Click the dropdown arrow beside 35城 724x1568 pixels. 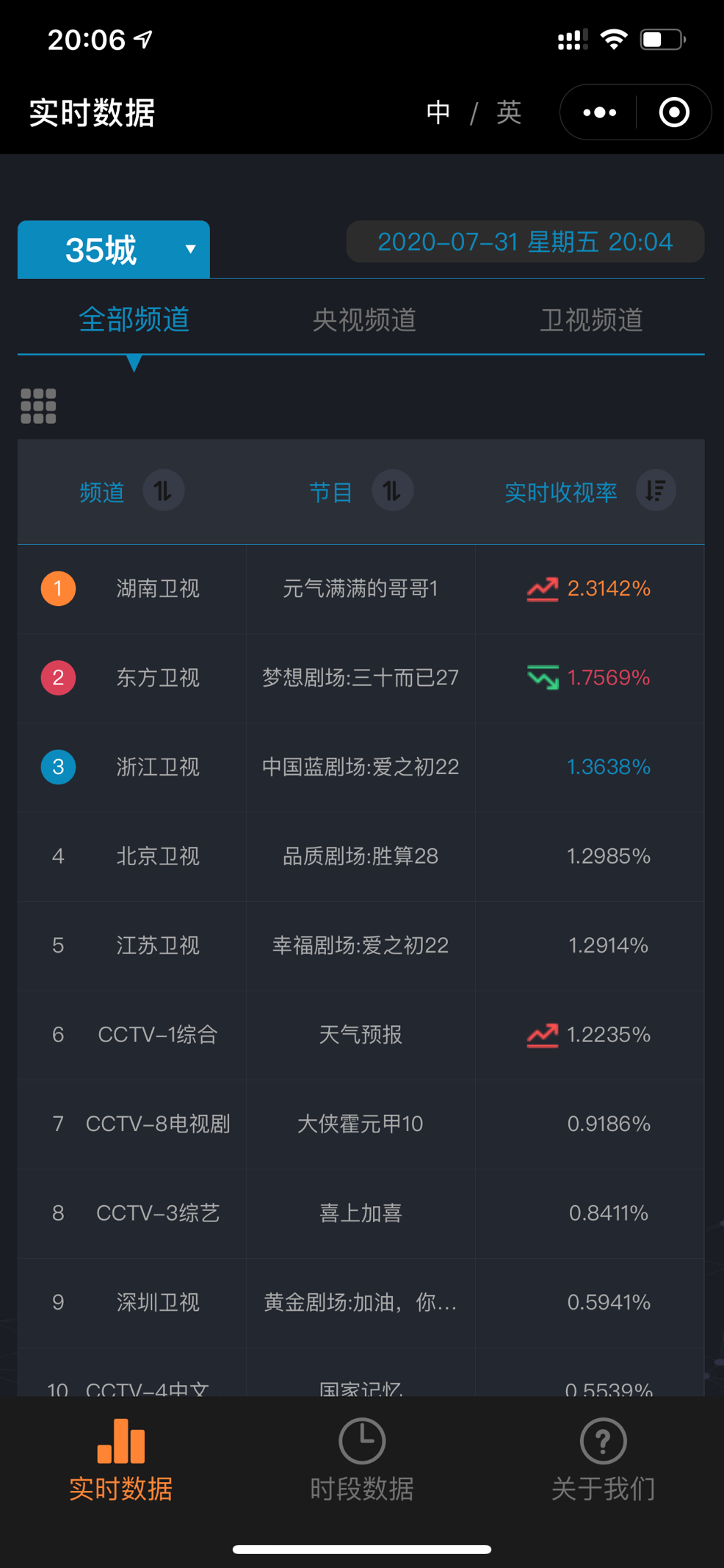point(190,250)
